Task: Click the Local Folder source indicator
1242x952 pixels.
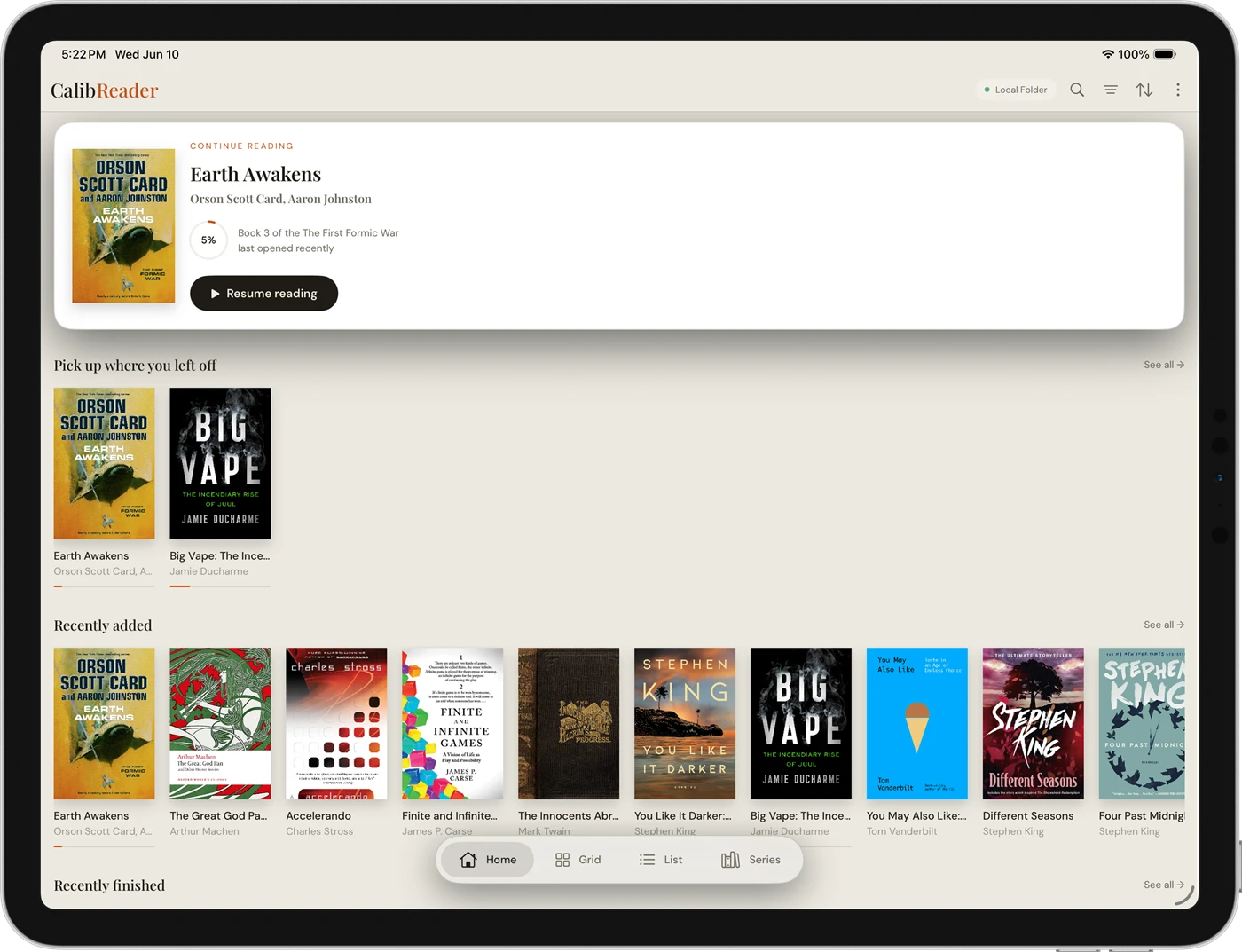Action: [x=1016, y=90]
